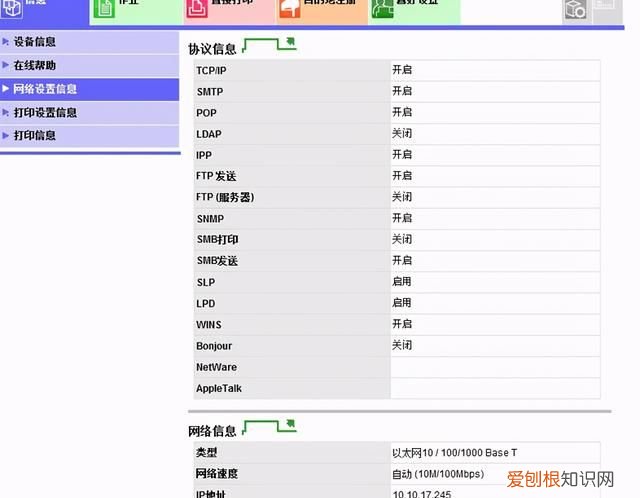Select the NetWare protocol label

tap(216, 367)
